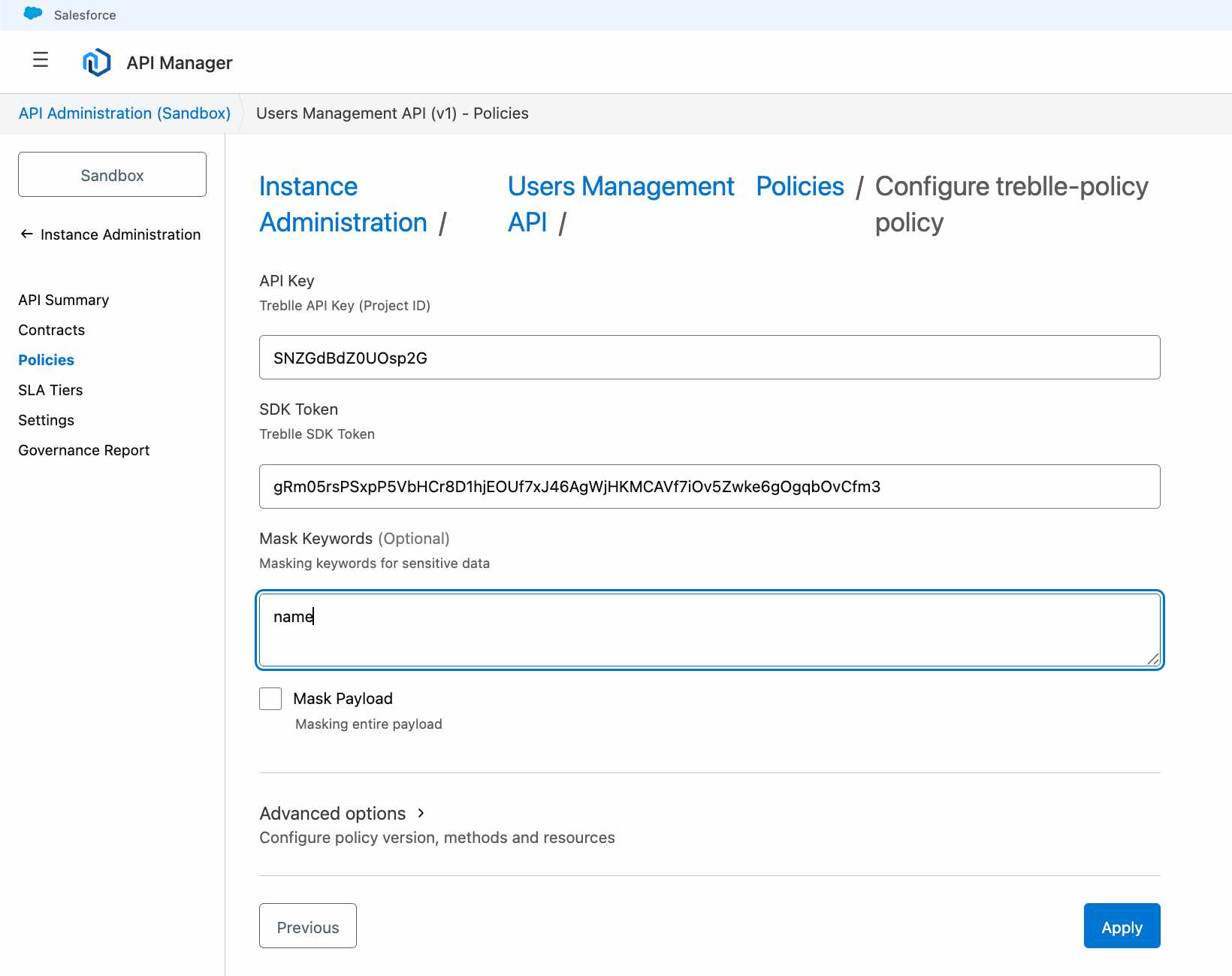
Task: Click the 'Users Management API (v1) - Policies' text
Action: [392, 113]
